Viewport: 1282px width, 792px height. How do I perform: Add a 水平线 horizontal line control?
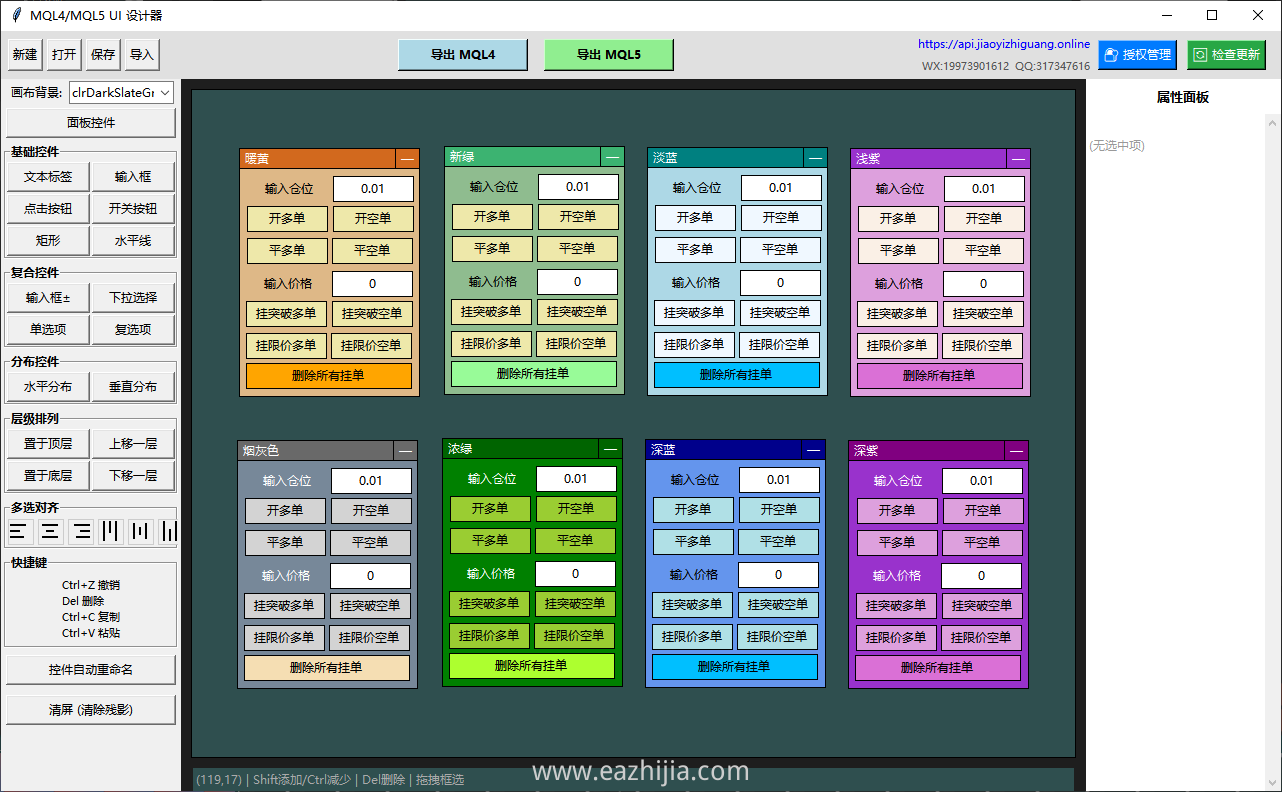[x=133, y=241]
